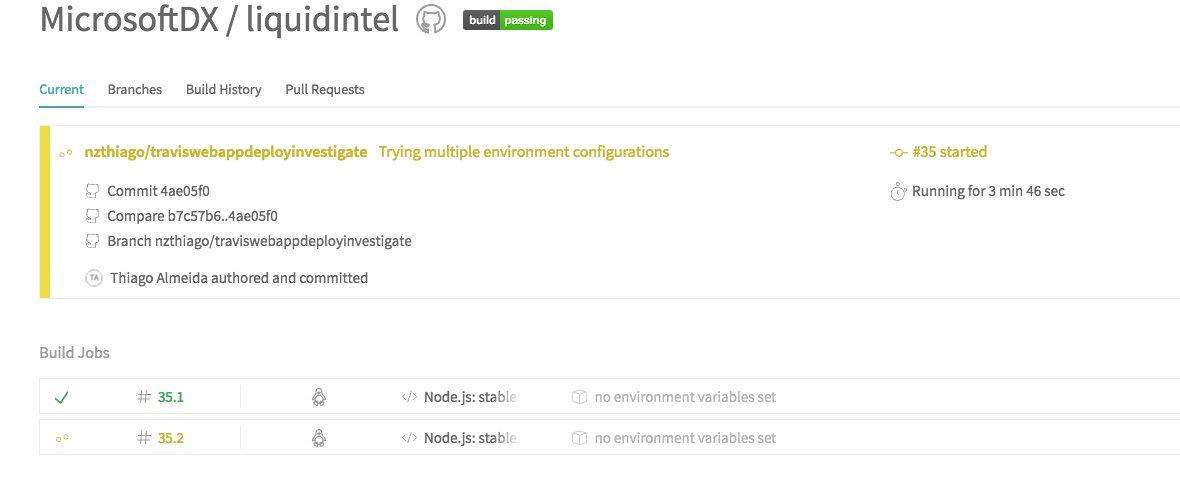Image resolution: width=1180 pixels, height=479 pixels.
Task: Click the commit icon beside Commit 4ae05f0
Action: tap(93, 191)
